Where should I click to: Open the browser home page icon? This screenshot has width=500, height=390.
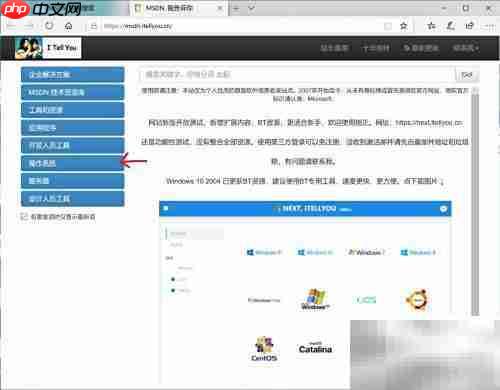coord(69,26)
